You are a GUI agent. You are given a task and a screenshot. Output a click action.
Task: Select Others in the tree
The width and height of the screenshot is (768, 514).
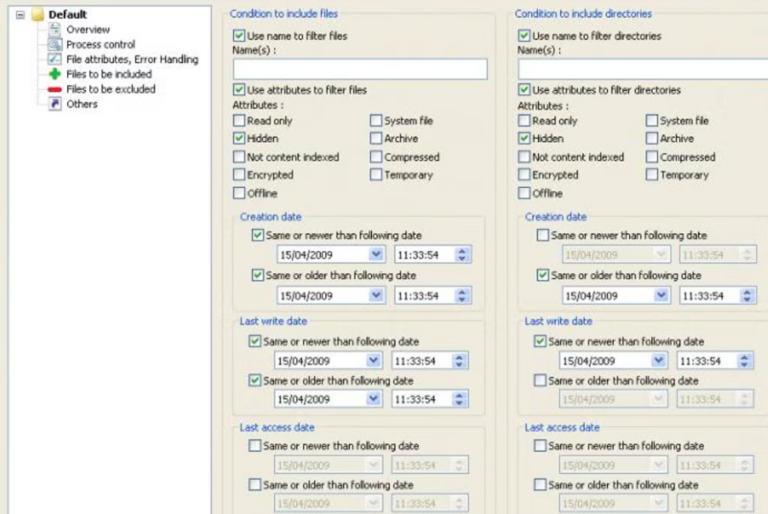[x=82, y=104]
